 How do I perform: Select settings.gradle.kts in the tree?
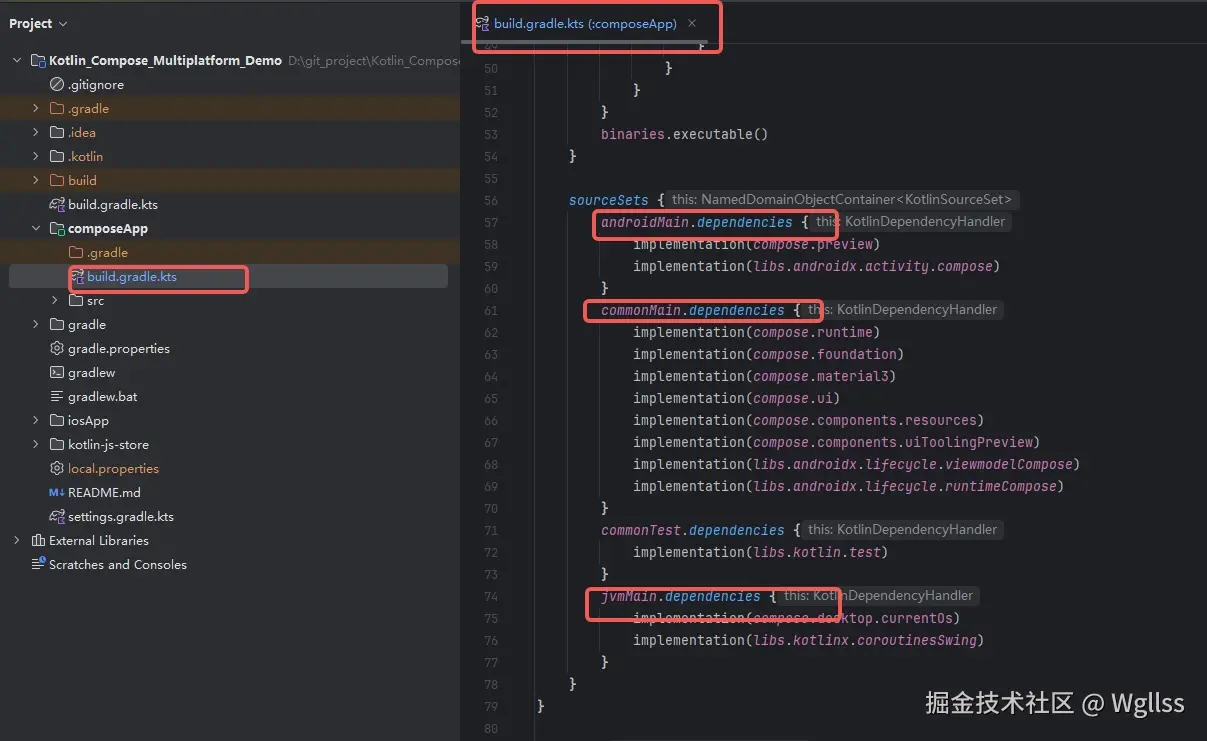121,516
